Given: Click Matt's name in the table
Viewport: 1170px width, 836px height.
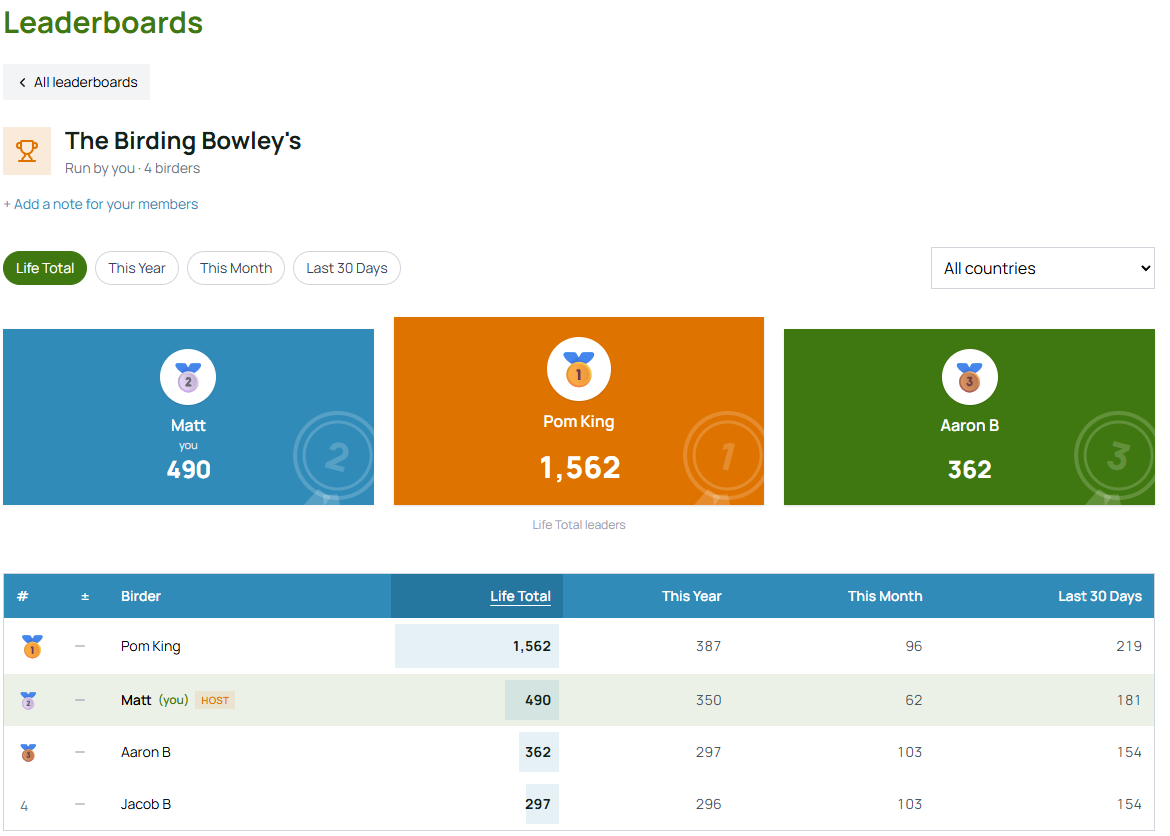Looking at the screenshot, I should 136,700.
